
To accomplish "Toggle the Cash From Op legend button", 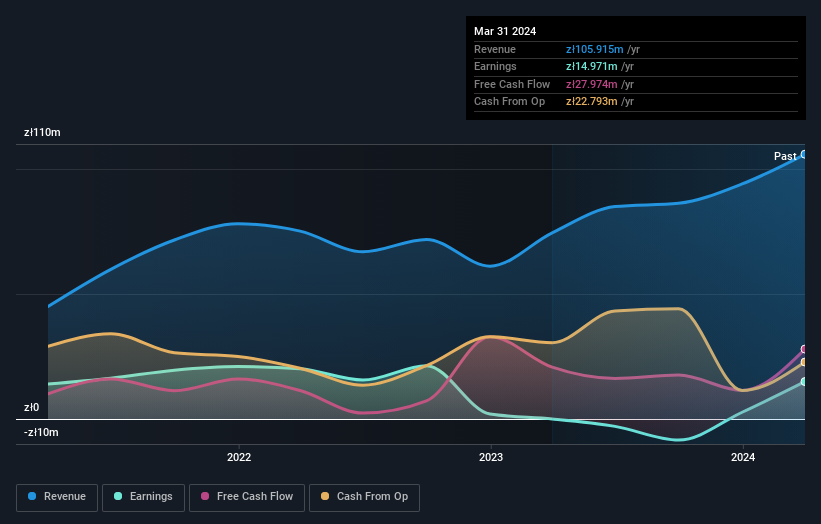I will (x=364, y=497).
